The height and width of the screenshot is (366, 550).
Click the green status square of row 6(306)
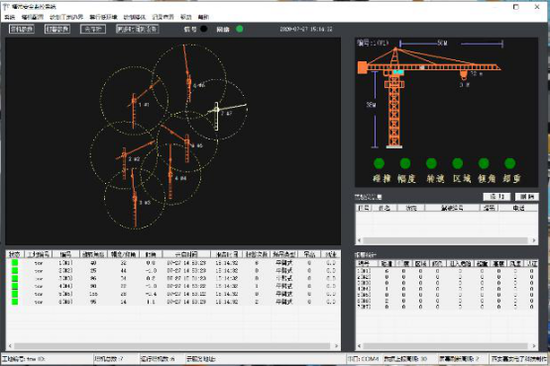coord(15,301)
